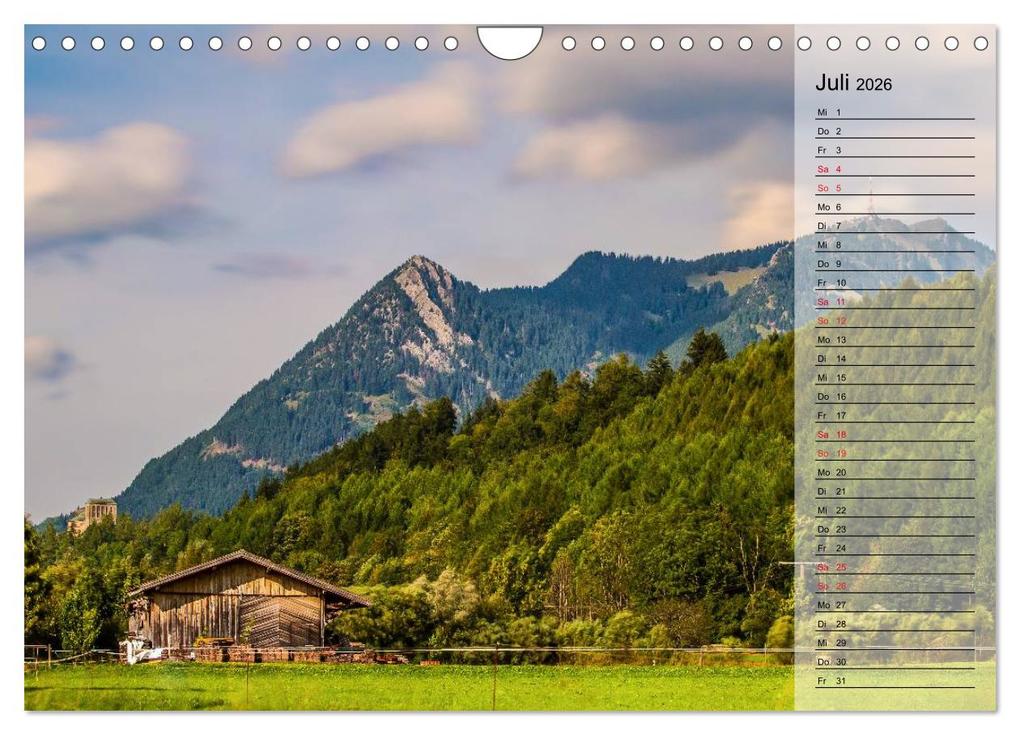Screen dimensions: 1020x735
Task: Select the 'Di 7' date row
Action: (x=895, y=226)
